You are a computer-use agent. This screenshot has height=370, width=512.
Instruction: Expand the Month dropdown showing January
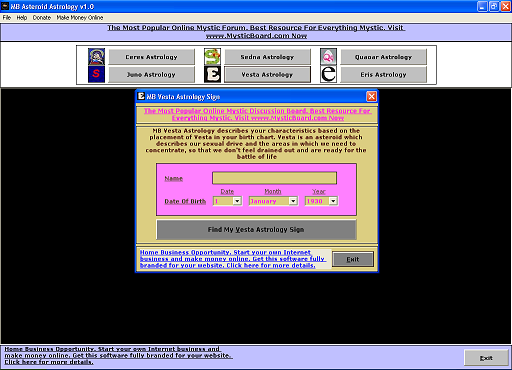pyautogui.click(x=293, y=201)
